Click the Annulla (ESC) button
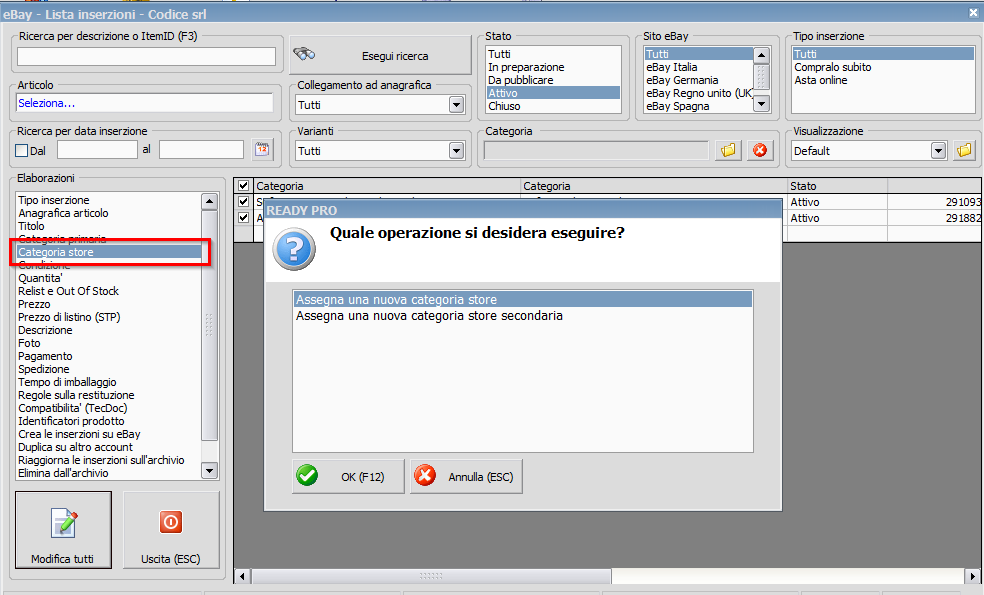 point(466,476)
